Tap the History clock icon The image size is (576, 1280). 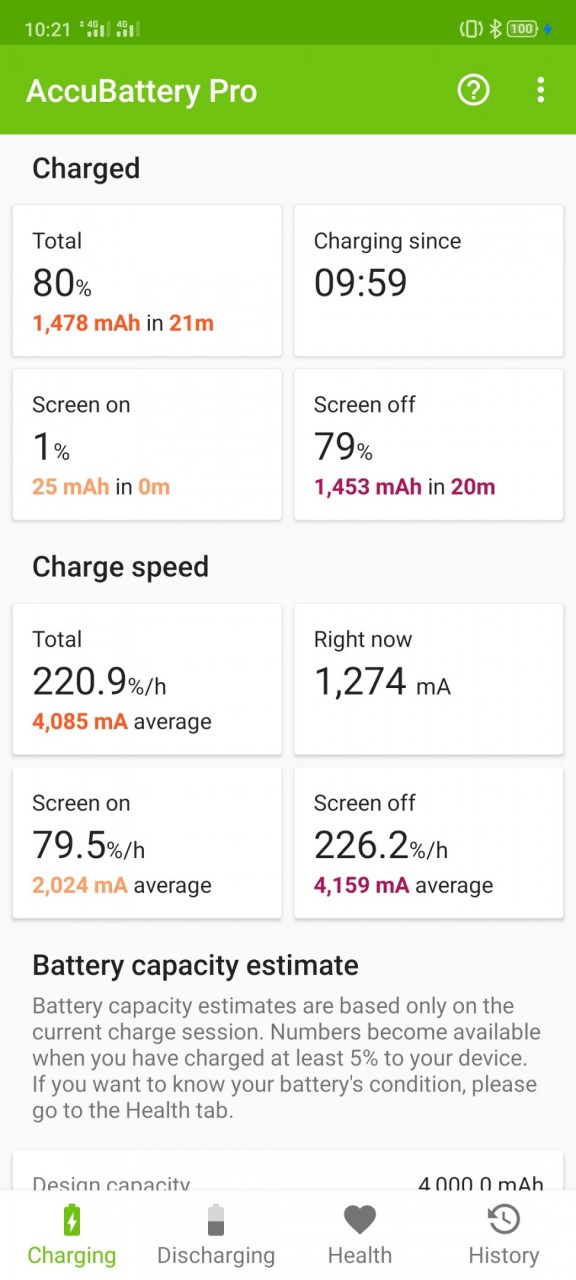point(504,1219)
